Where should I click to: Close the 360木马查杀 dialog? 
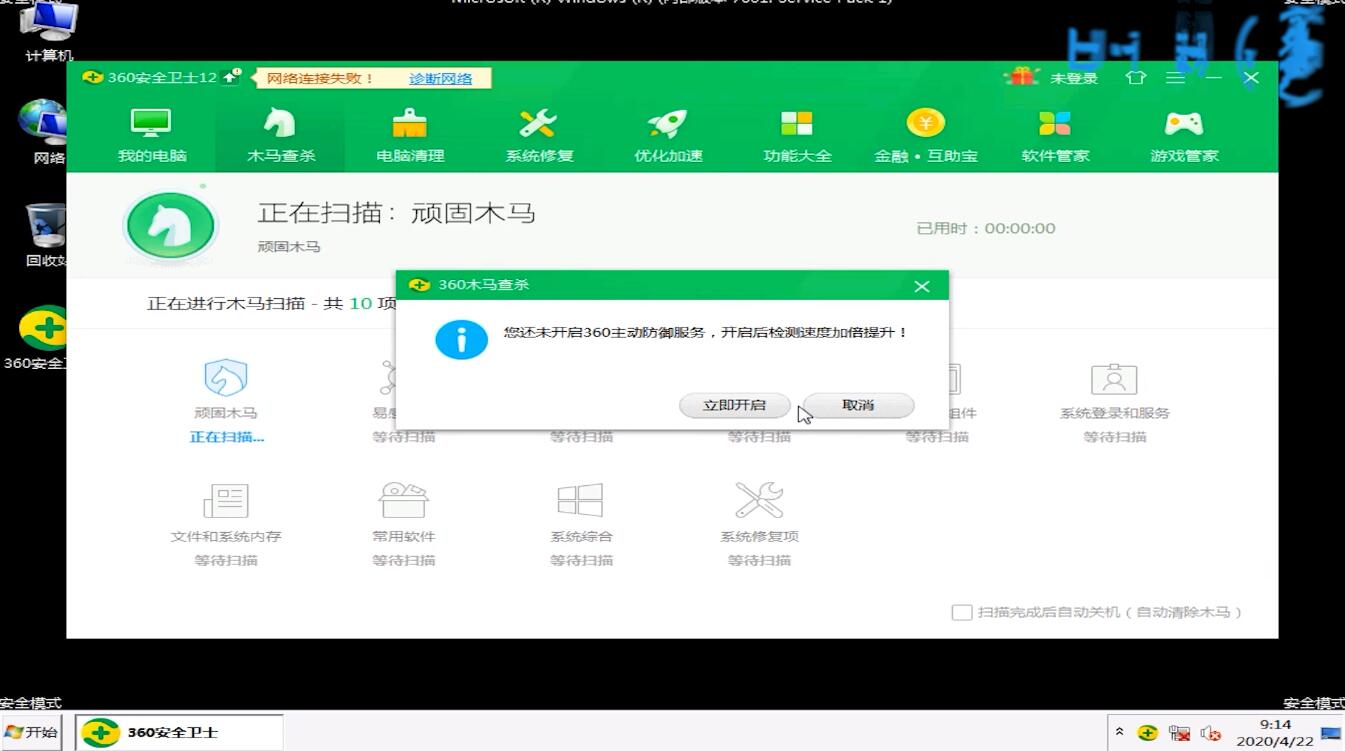click(922, 286)
